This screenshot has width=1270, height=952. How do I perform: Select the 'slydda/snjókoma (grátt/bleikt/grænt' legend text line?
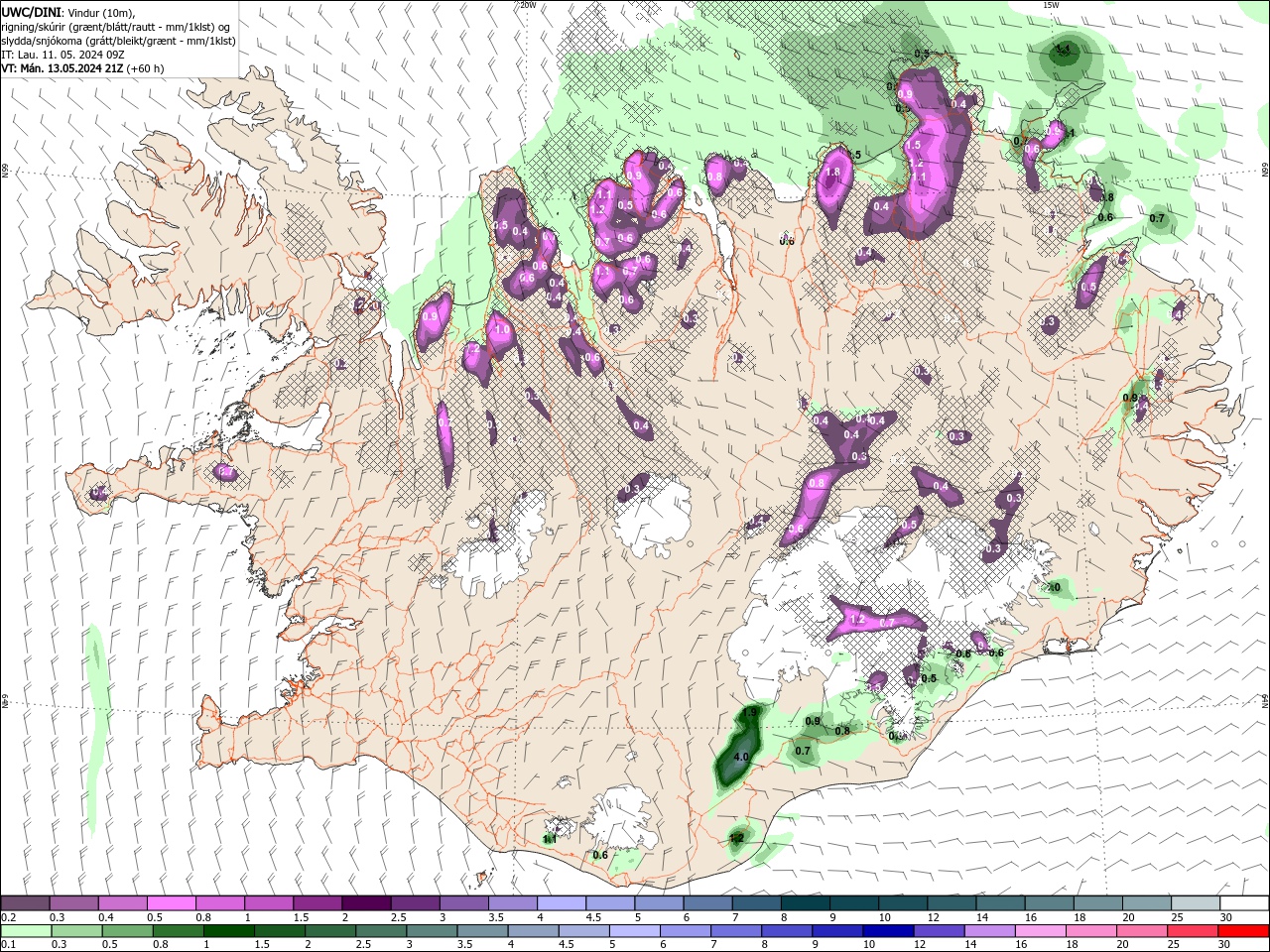click(118, 41)
